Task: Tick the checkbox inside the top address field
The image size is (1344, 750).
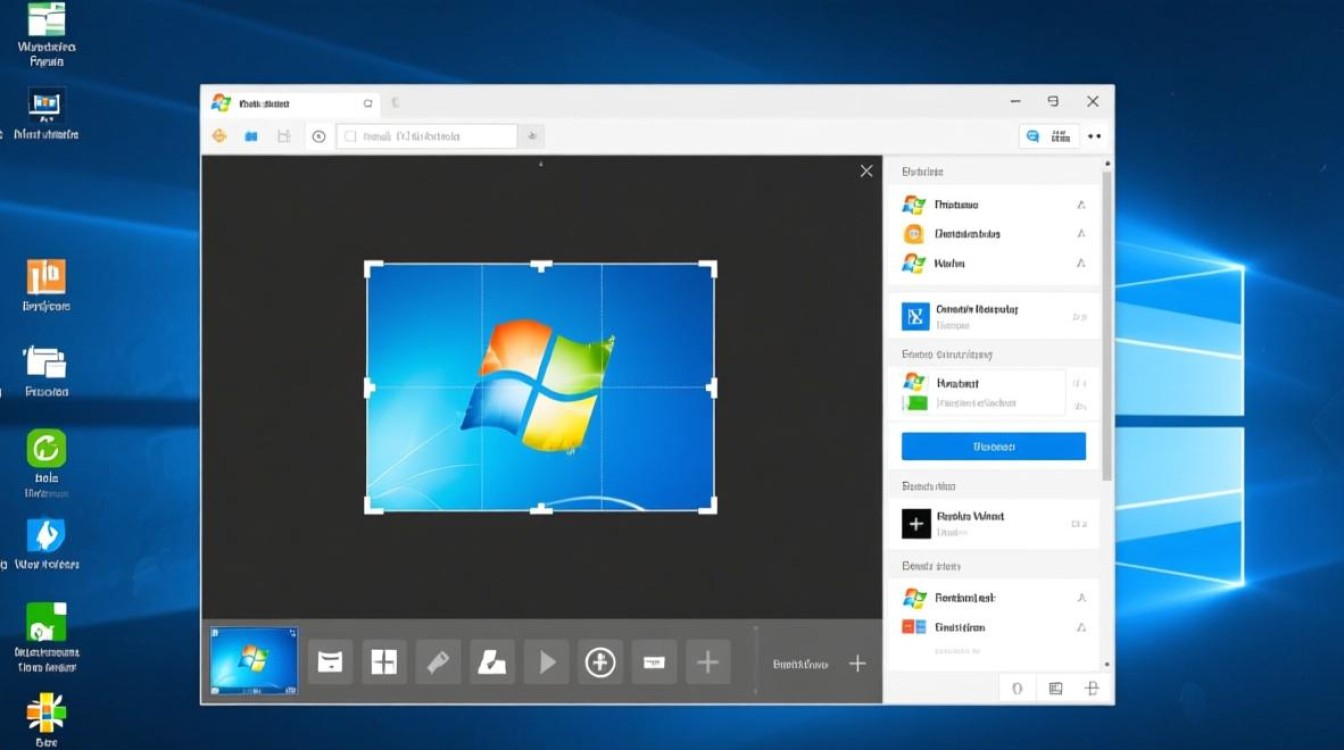Action: [350, 136]
